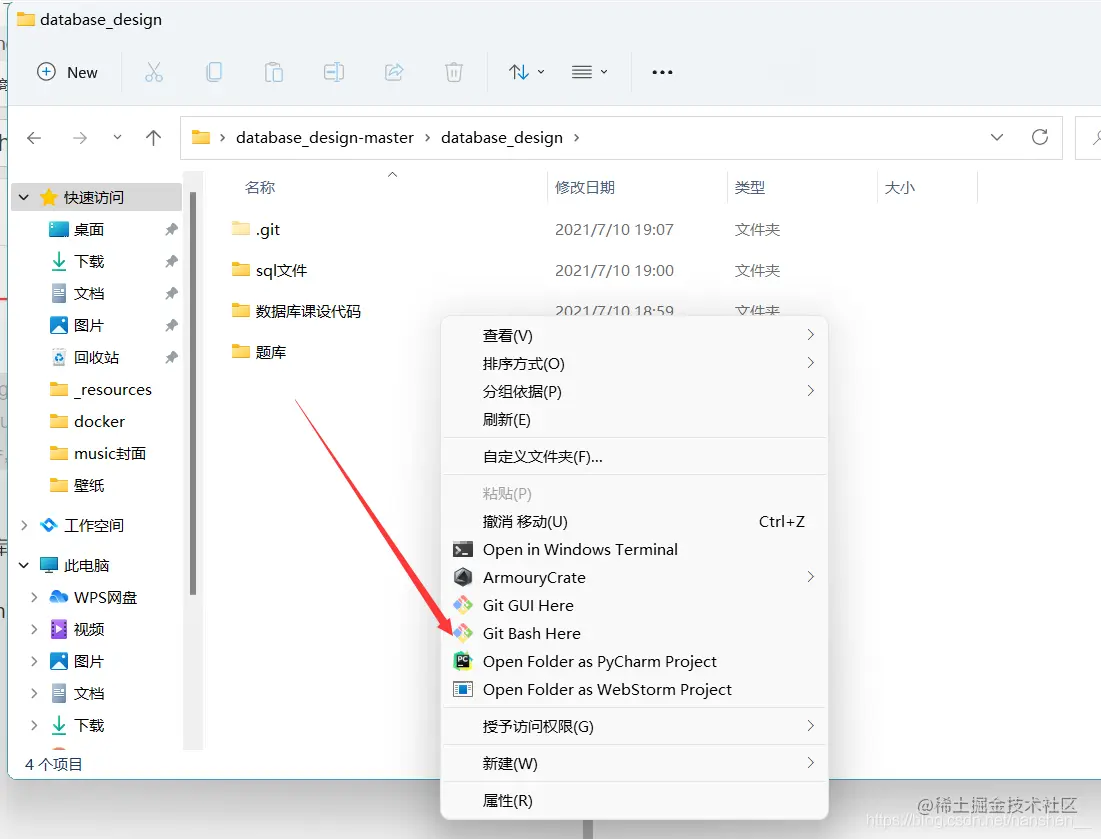
Task: Unpin 桌面 using its pin icon
Action: 171,230
